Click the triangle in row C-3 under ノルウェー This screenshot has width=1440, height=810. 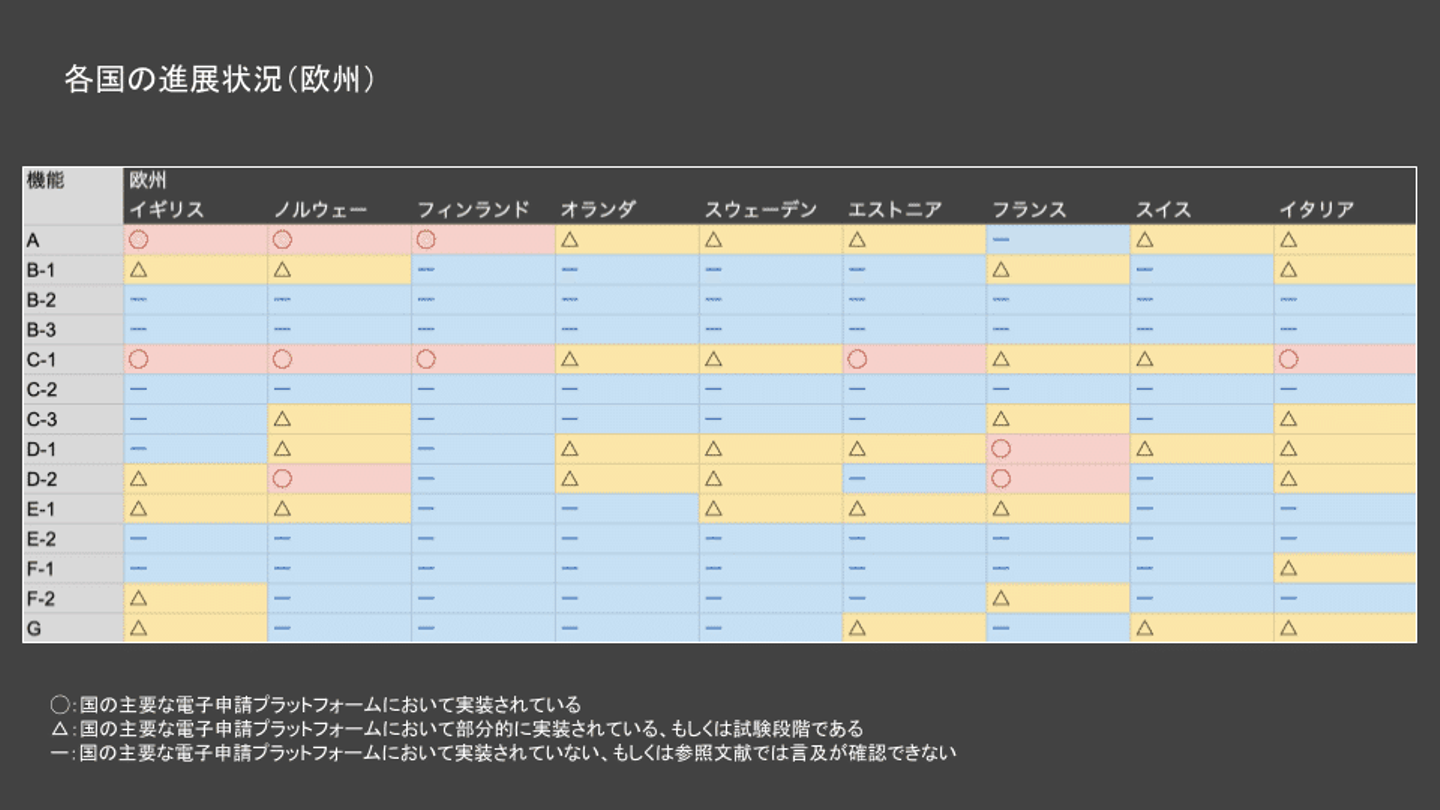[282, 419]
